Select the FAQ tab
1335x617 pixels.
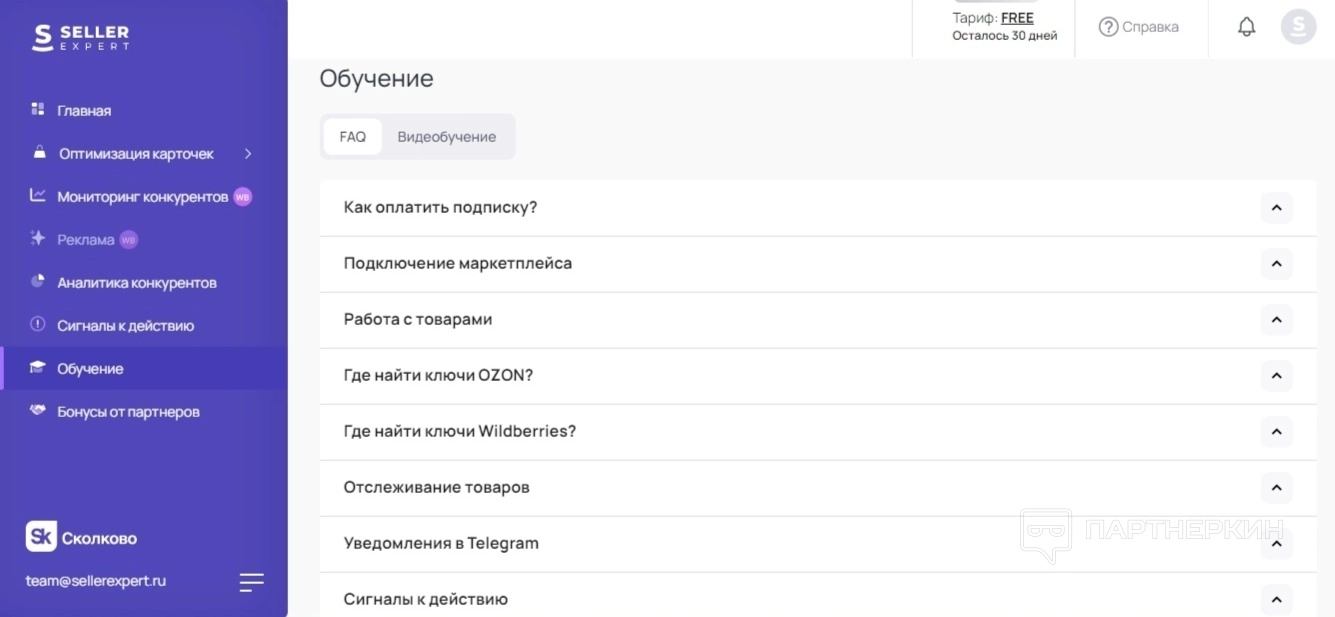(352, 137)
